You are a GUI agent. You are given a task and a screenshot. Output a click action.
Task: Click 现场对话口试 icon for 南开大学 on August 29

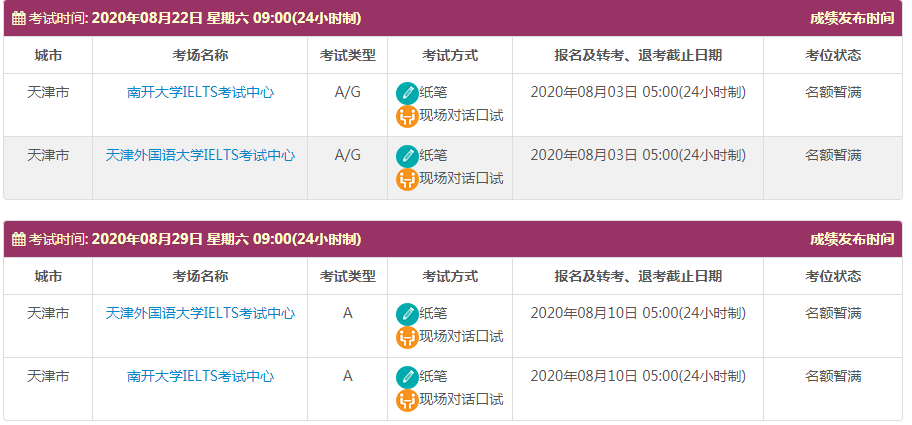407,400
